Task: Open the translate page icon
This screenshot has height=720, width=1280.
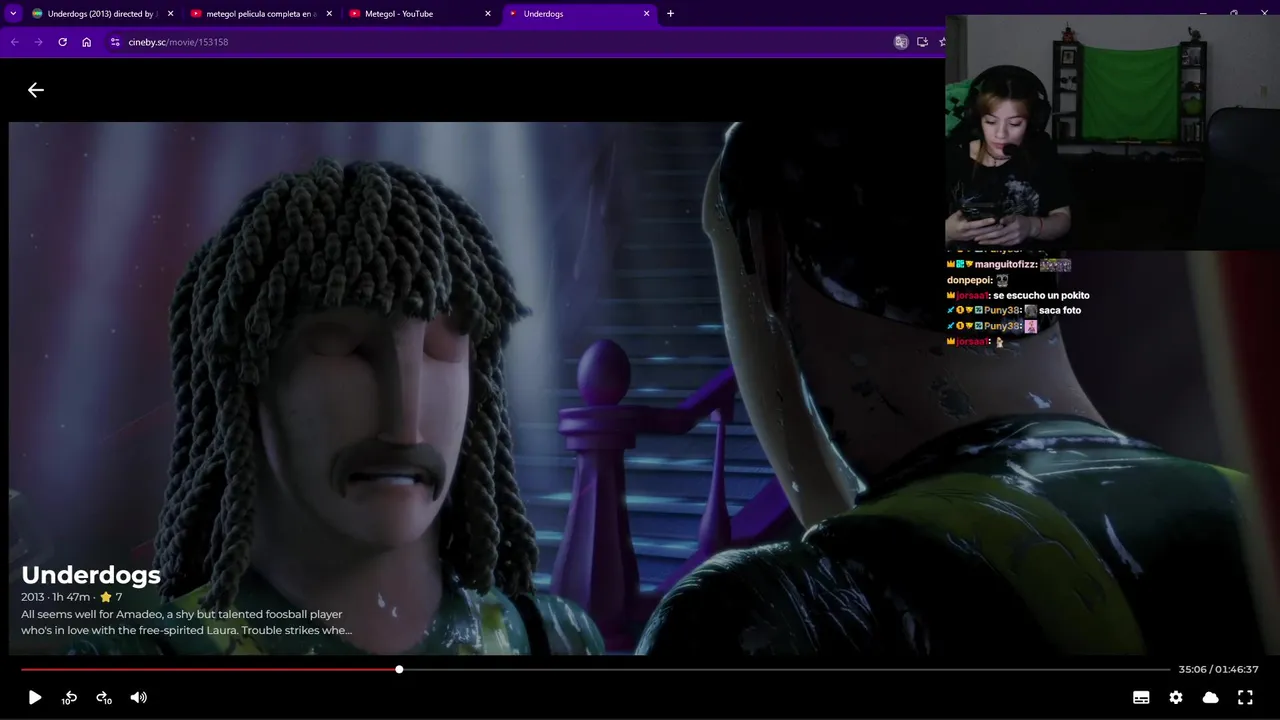Action: pos(901,42)
